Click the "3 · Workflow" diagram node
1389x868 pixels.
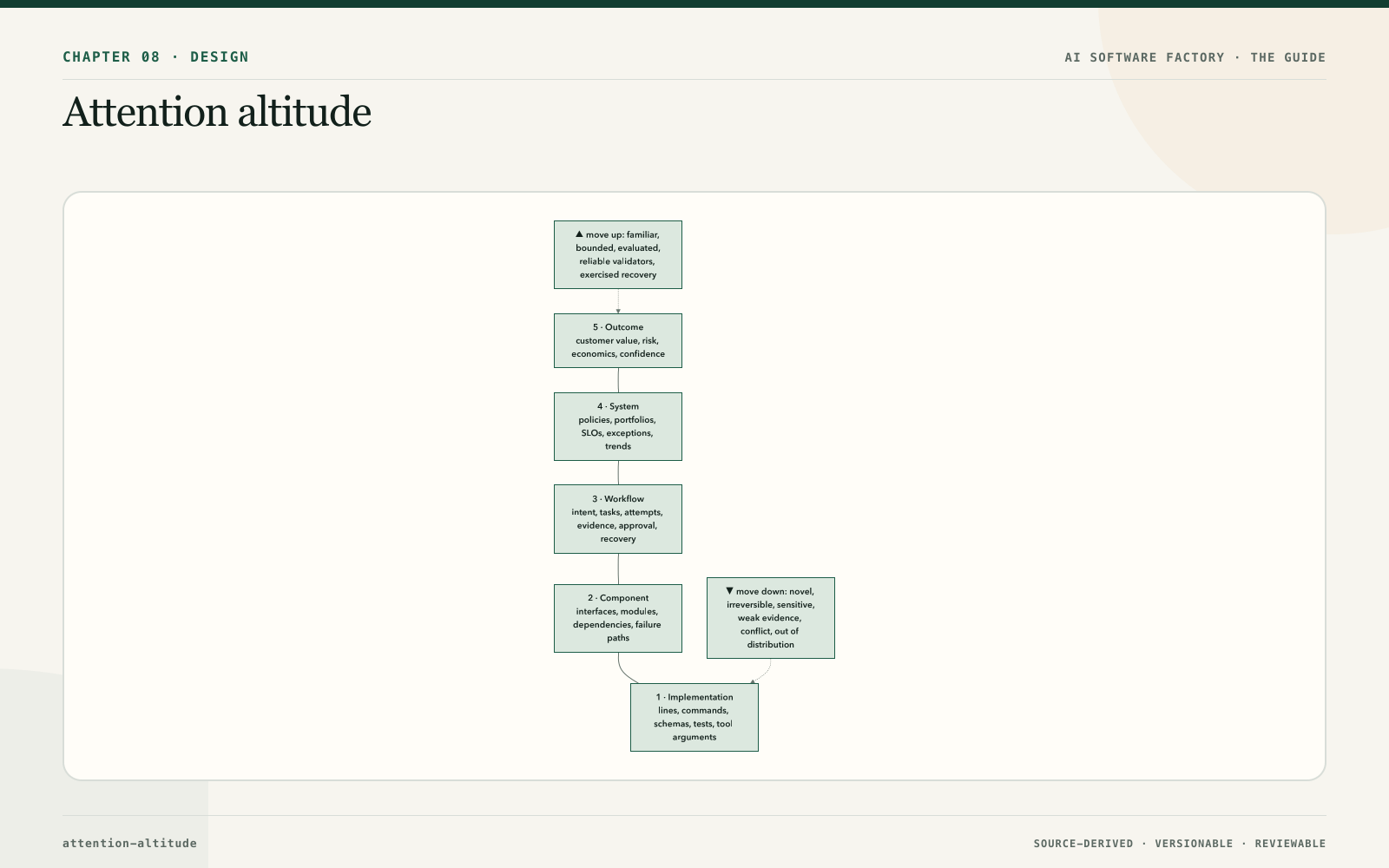click(x=618, y=519)
